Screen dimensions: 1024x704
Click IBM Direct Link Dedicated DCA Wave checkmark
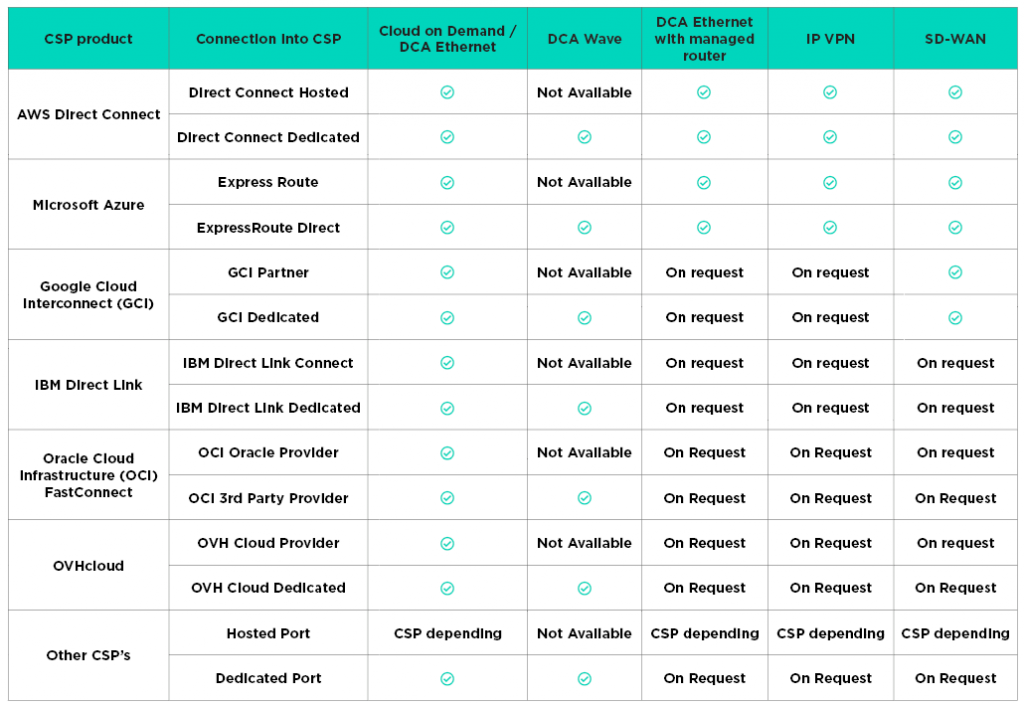pyautogui.click(x=584, y=408)
